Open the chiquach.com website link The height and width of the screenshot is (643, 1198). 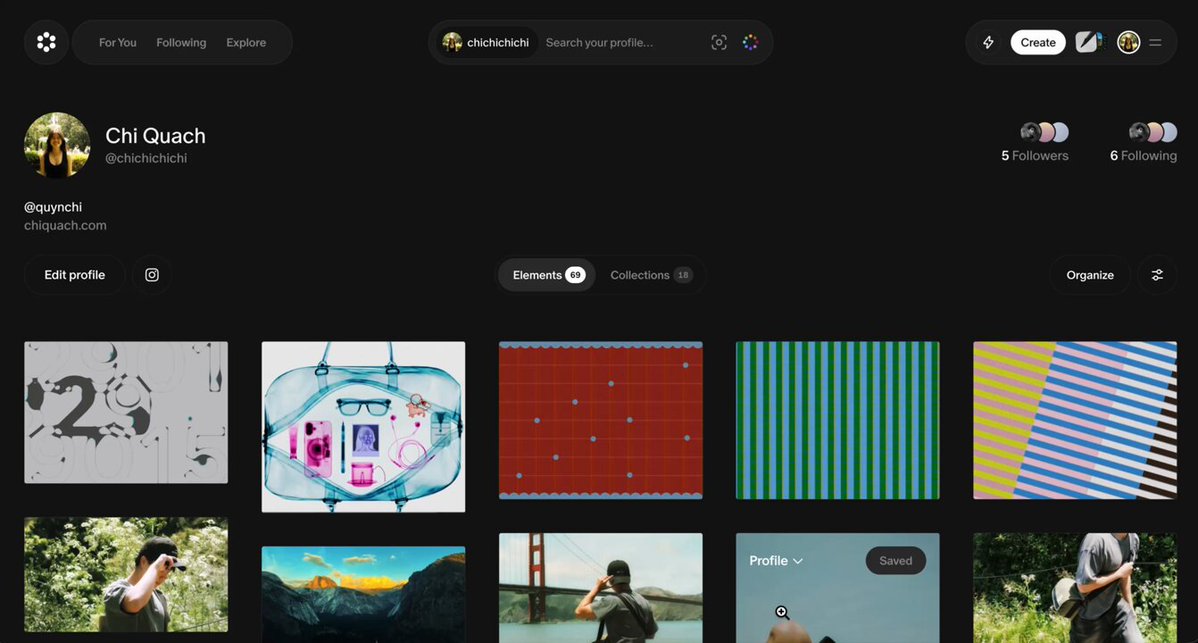pos(65,225)
